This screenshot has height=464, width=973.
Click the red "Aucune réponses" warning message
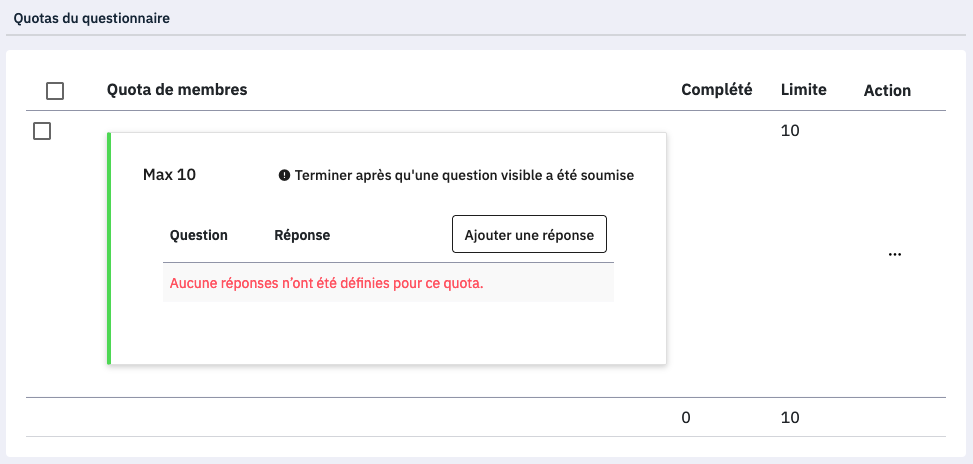point(326,283)
